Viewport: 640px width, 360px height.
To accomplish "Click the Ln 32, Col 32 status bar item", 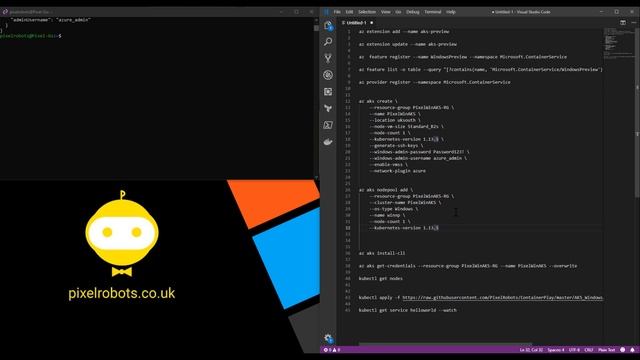I will [531, 350].
